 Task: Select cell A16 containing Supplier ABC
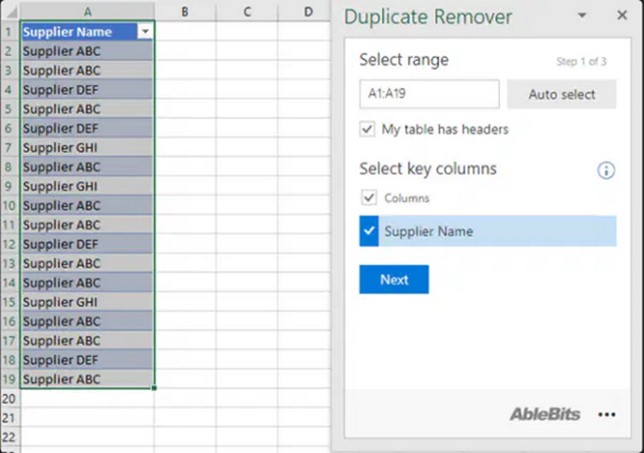(x=87, y=321)
